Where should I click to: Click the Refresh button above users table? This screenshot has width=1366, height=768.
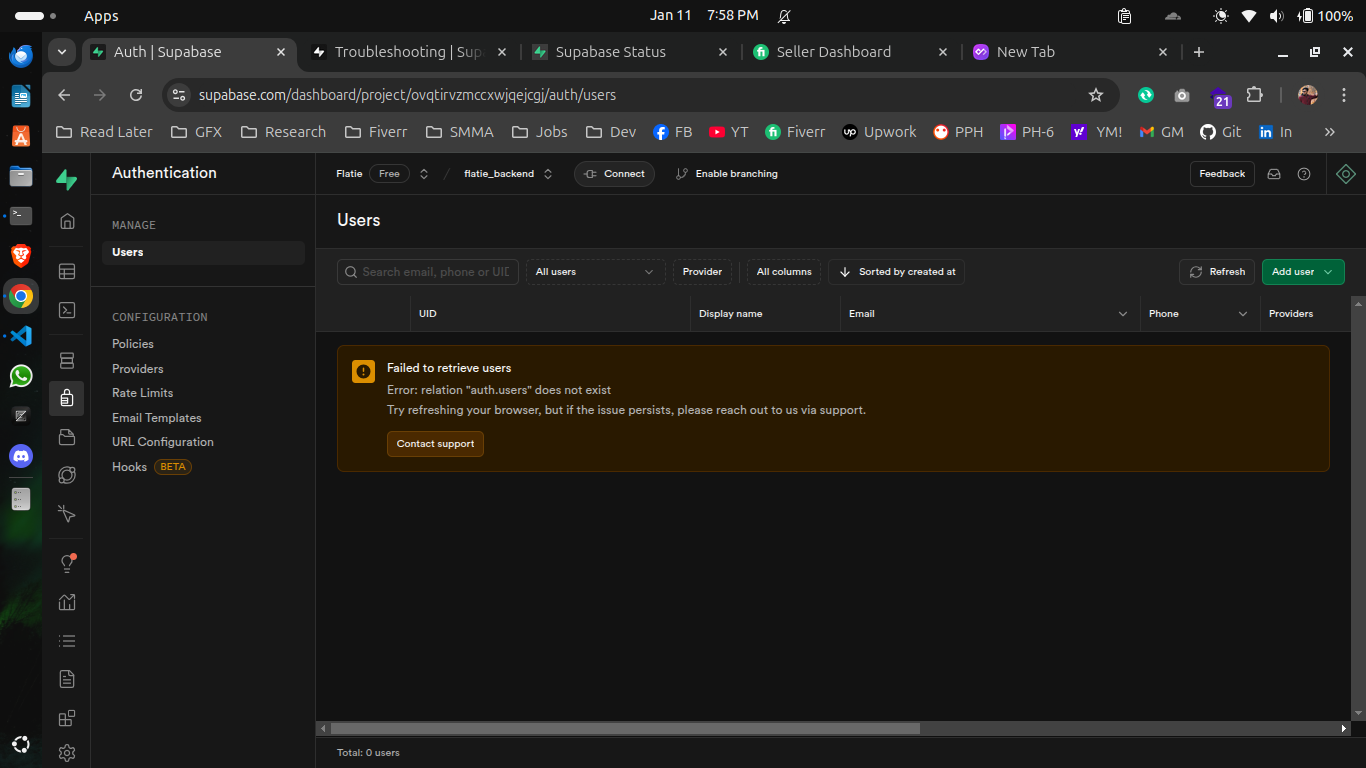click(x=1216, y=271)
